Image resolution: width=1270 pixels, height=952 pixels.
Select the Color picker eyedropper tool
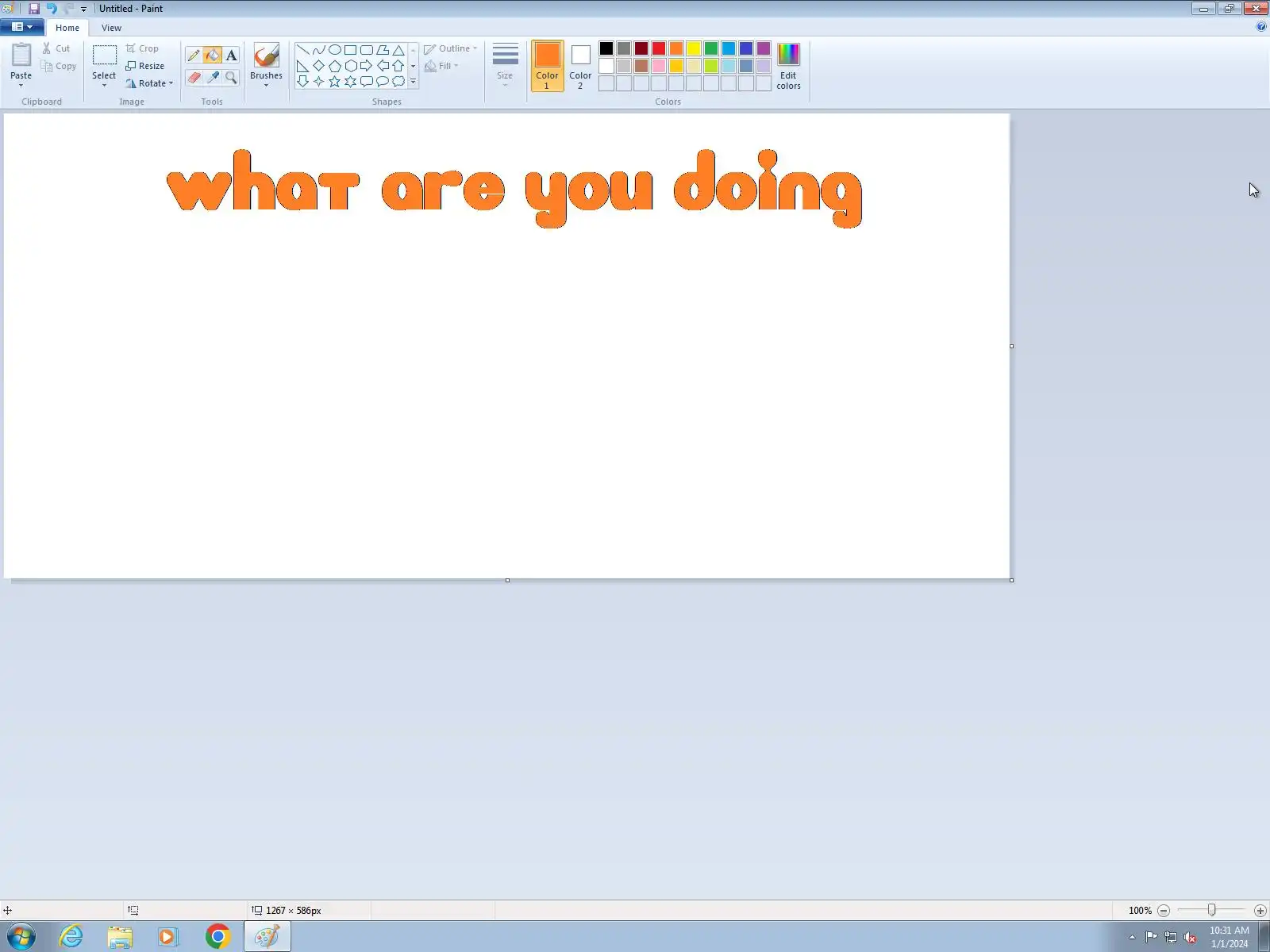212,77
